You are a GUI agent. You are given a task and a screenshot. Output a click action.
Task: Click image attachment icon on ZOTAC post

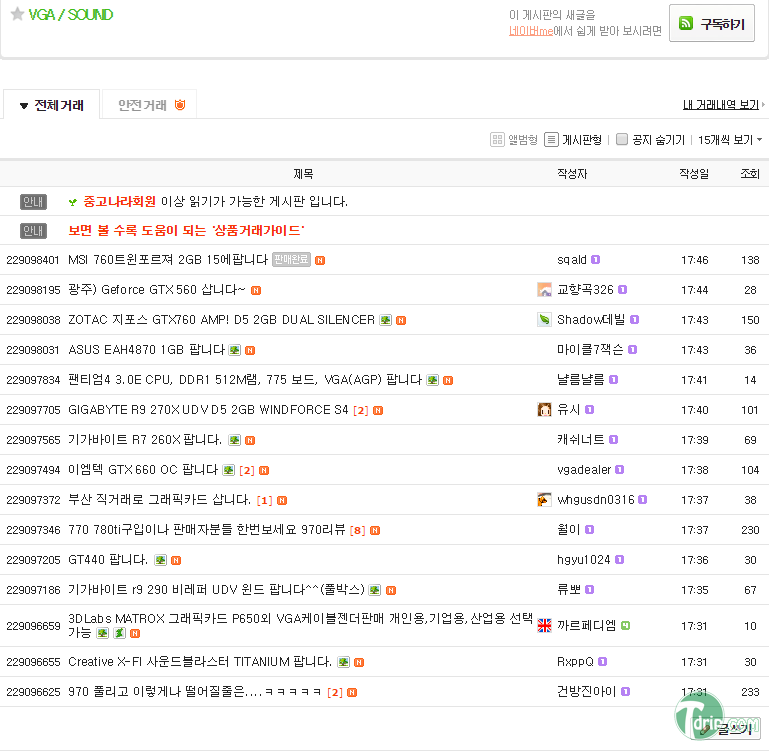click(386, 320)
